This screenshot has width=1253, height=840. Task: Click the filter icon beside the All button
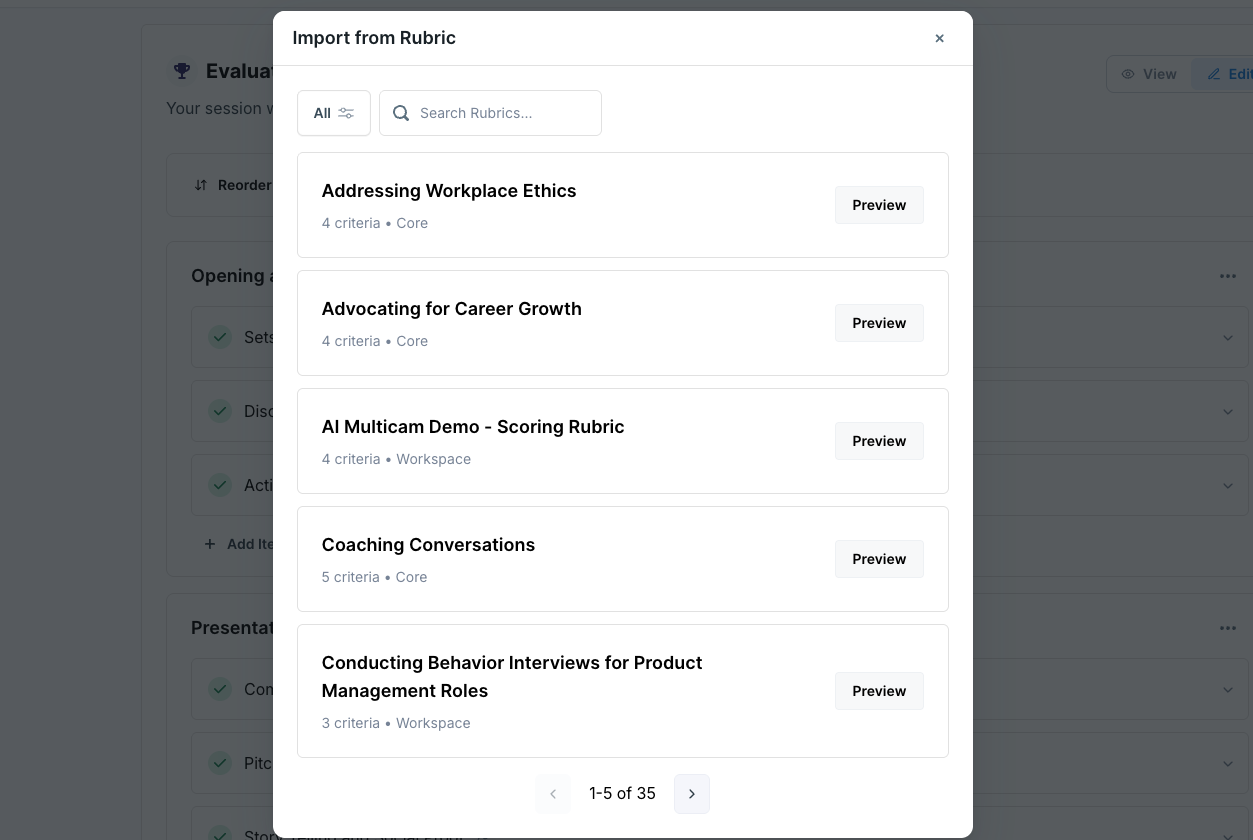[346, 113]
